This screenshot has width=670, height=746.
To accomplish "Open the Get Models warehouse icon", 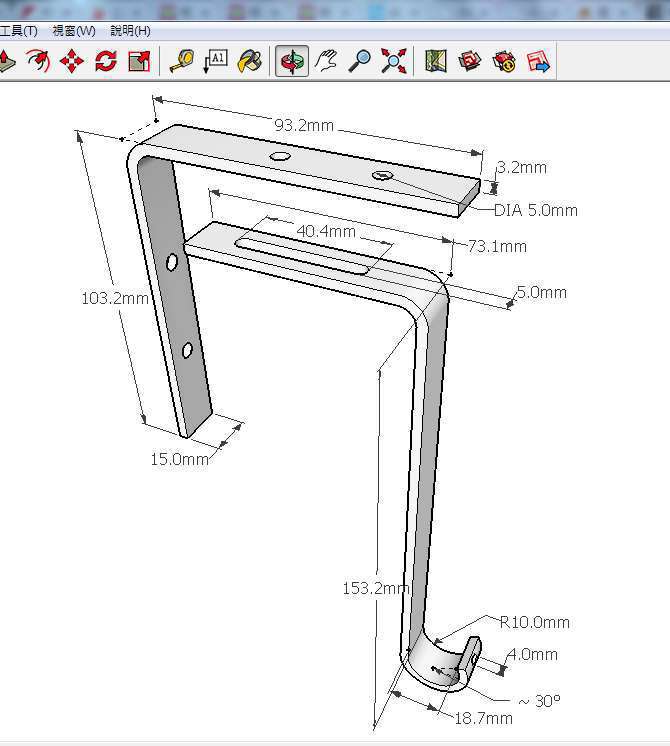I will 470,61.
